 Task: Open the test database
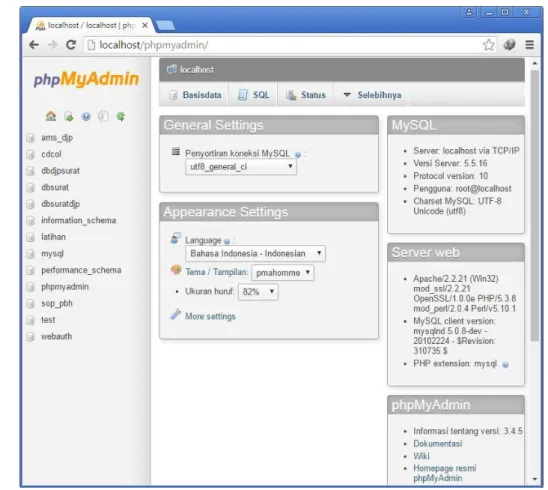click(48, 320)
